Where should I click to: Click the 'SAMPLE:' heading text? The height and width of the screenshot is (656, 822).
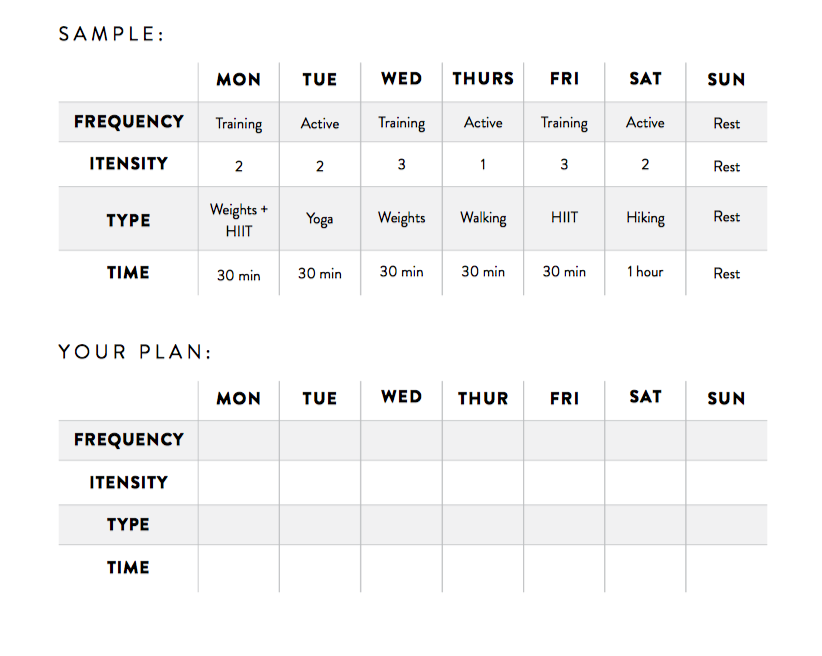(x=111, y=34)
